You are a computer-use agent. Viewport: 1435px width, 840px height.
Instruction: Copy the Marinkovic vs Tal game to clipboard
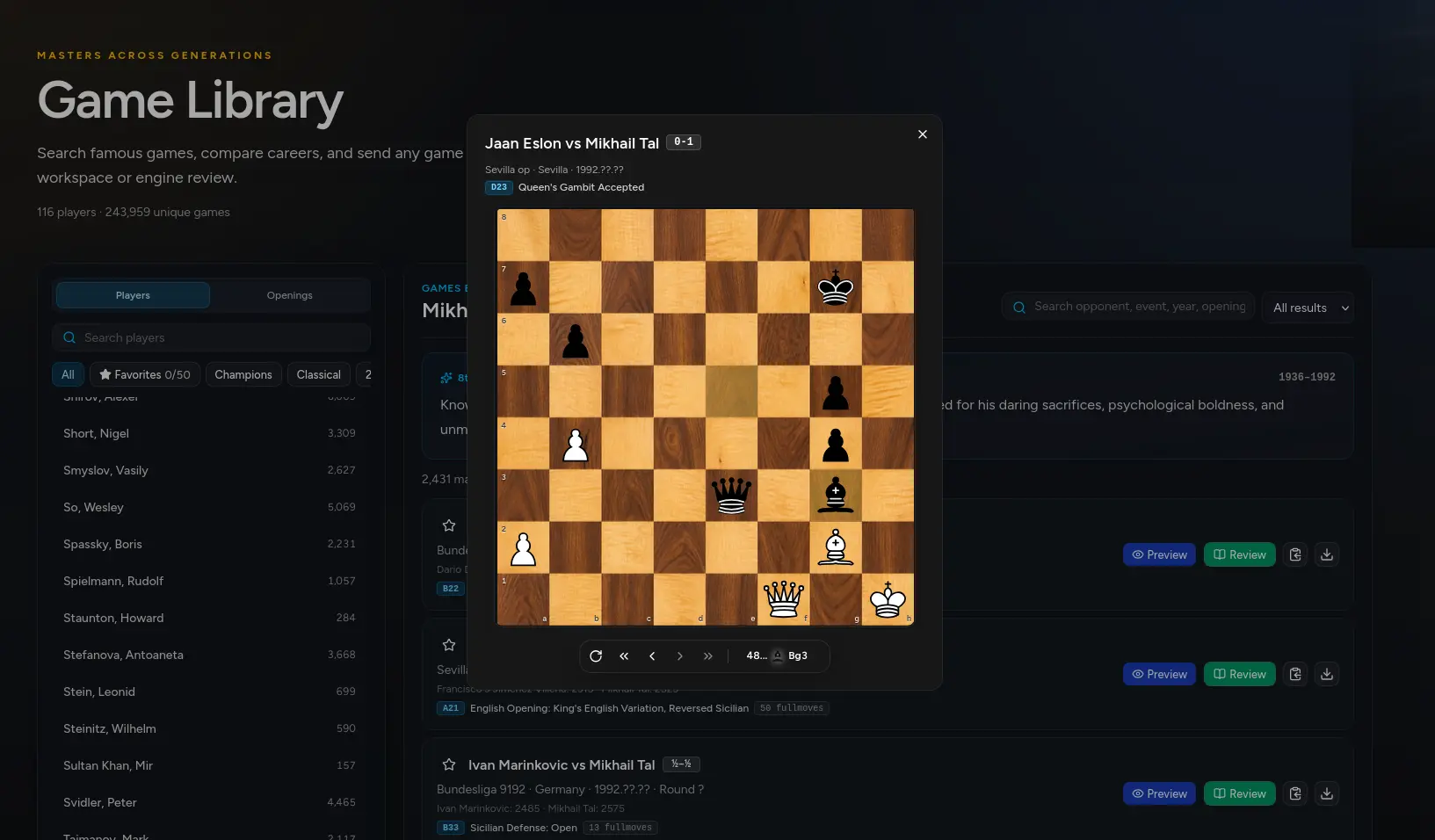(x=1295, y=793)
